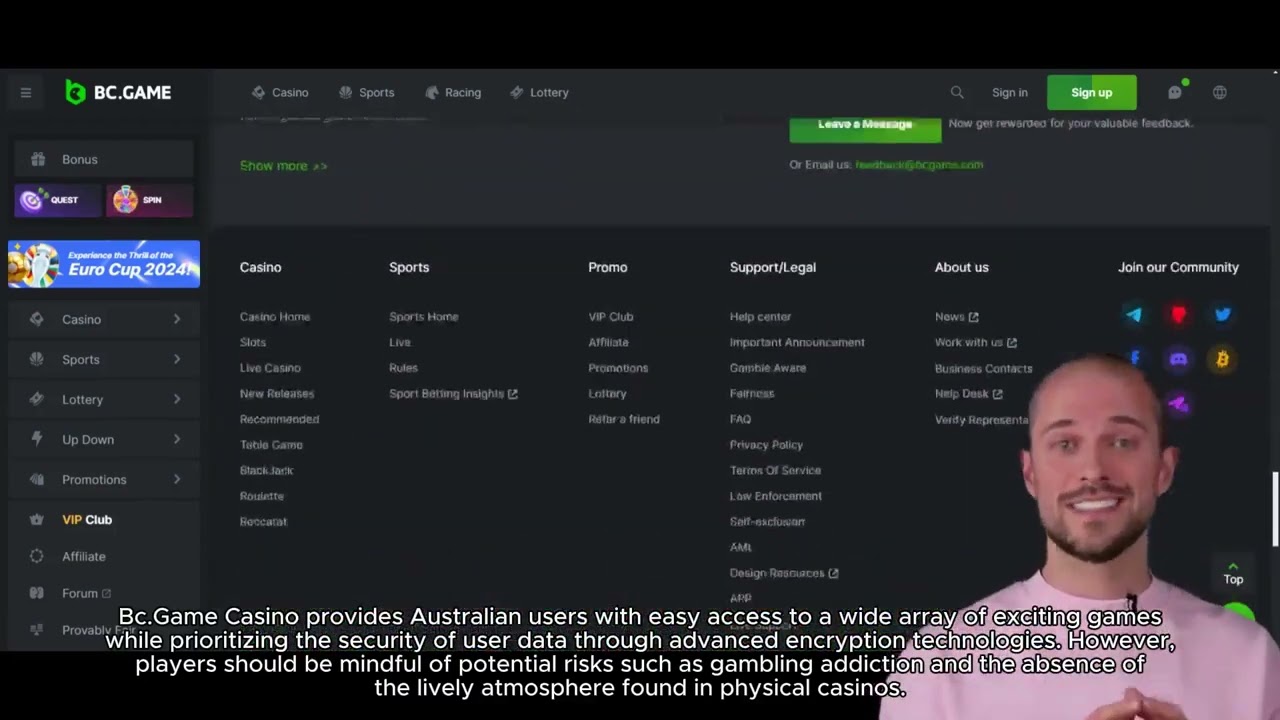Open the Sports Home footer link
The image size is (1280, 720).
click(x=424, y=317)
